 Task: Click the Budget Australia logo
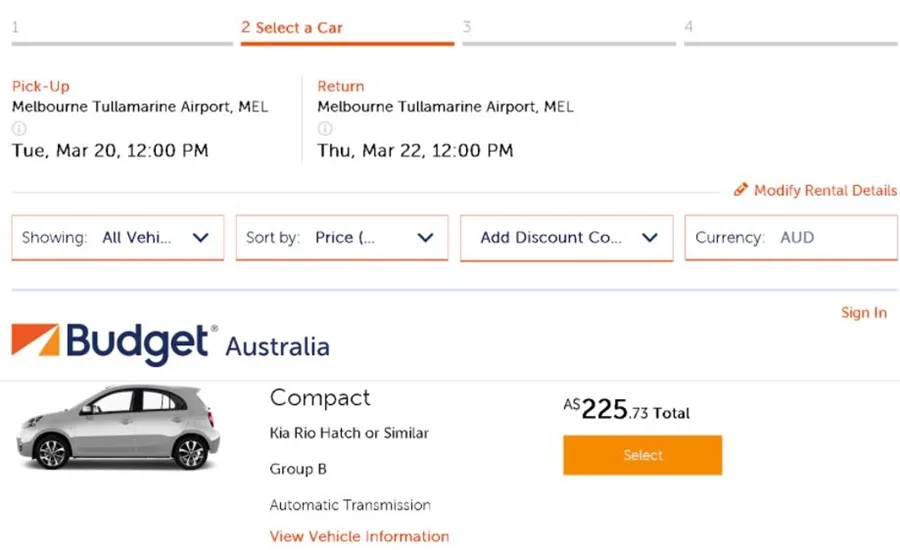point(170,344)
